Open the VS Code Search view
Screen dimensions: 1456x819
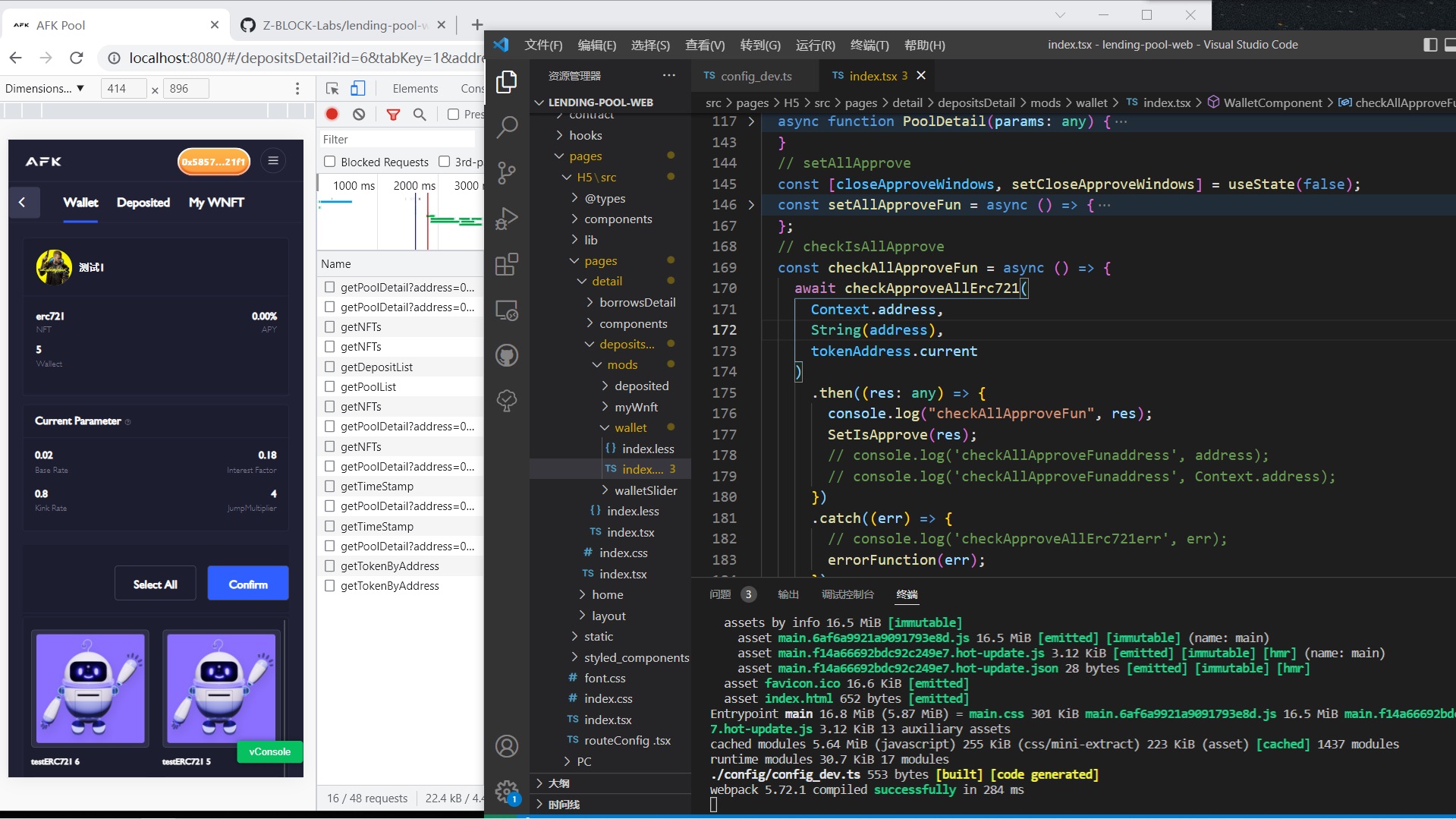[506, 128]
